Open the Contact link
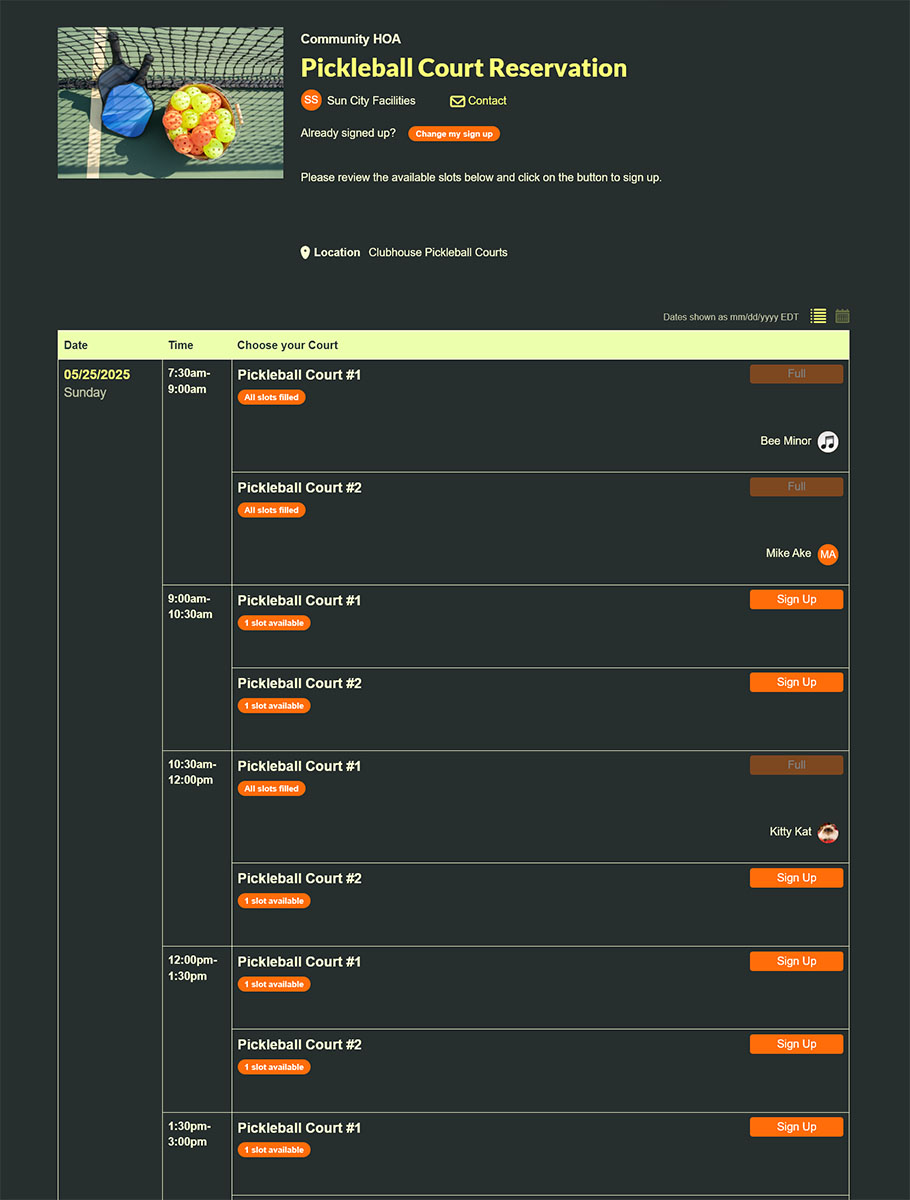Image resolution: width=910 pixels, height=1200 pixels. pos(487,101)
